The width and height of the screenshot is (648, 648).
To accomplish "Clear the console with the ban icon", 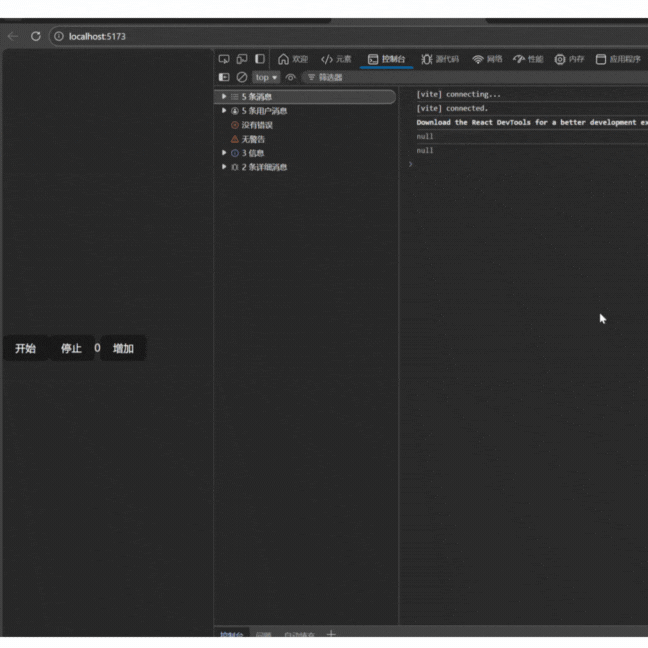I will (242, 77).
